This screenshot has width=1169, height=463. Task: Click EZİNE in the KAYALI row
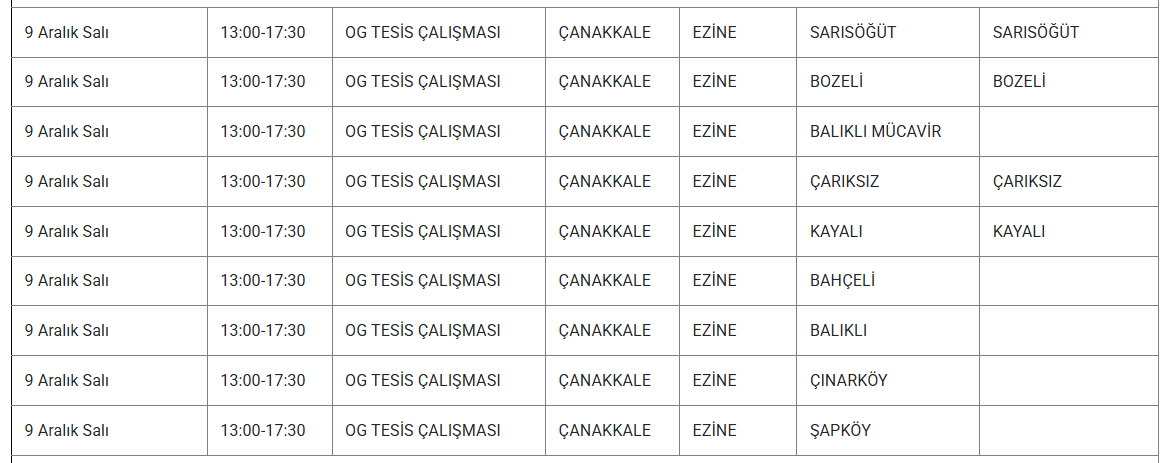[x=714, y=232]
